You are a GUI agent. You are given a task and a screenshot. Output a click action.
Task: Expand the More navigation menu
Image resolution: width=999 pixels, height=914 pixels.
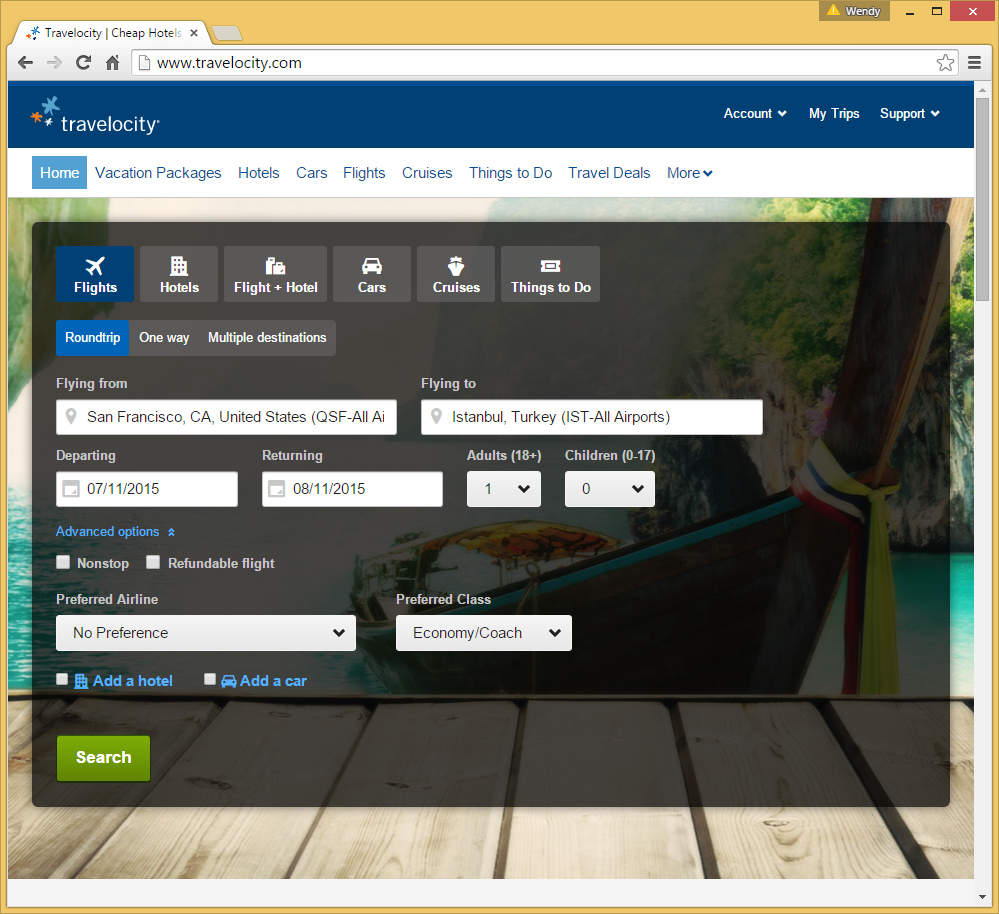(689, 173)
